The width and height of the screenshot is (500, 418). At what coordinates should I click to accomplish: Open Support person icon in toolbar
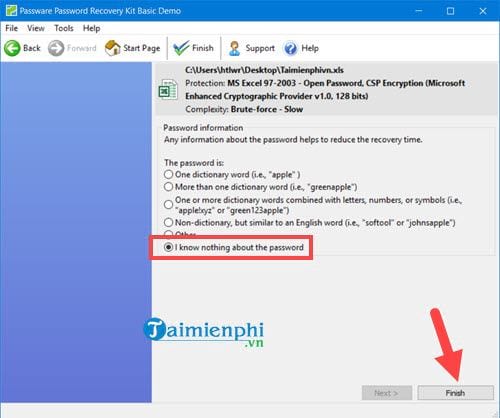coord(234,48)
